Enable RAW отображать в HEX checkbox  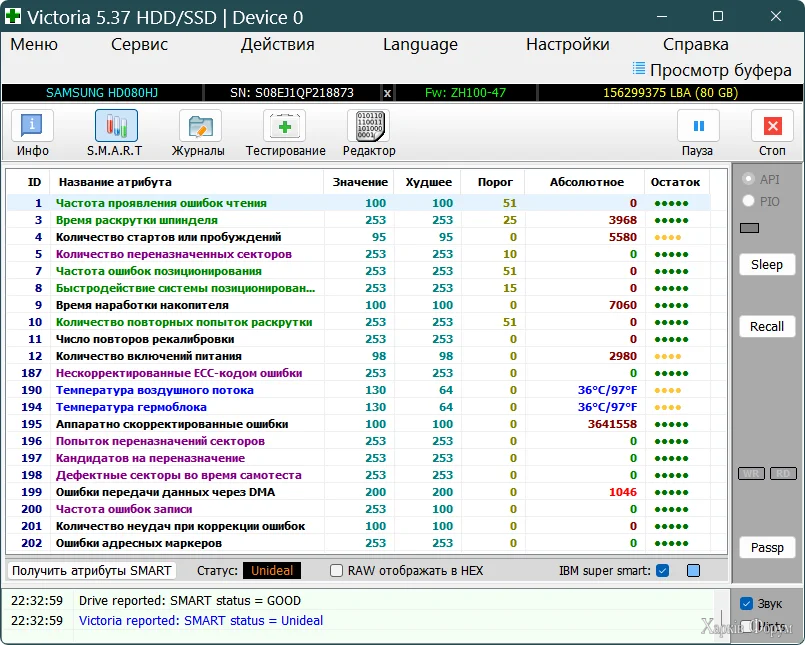(x=337, y=571)
